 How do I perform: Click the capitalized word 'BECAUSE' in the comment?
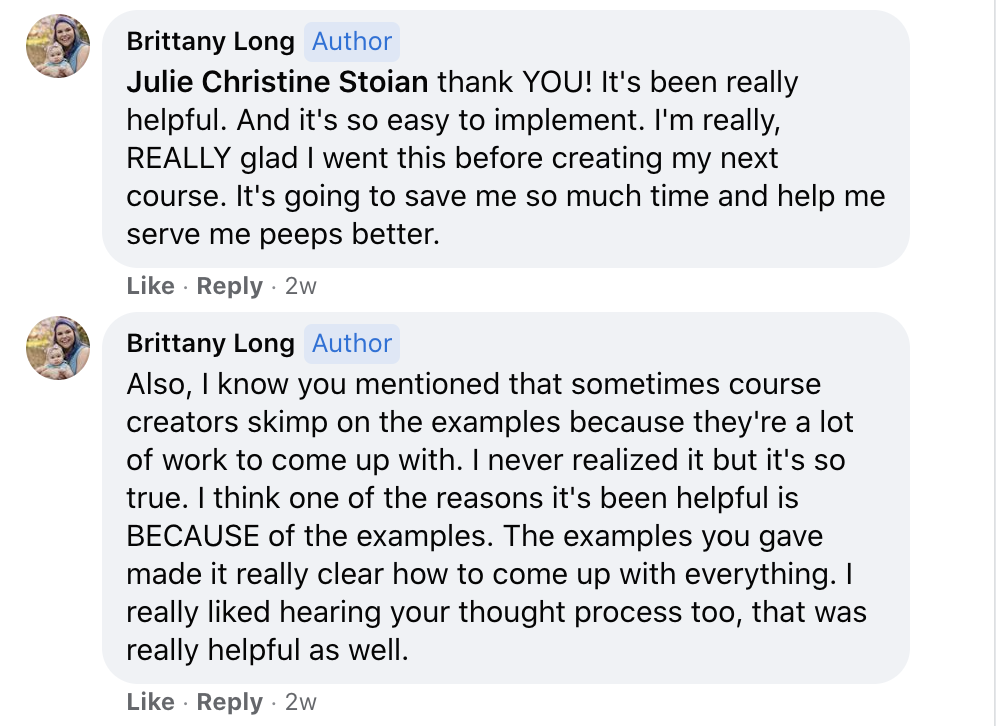(192, 536)
